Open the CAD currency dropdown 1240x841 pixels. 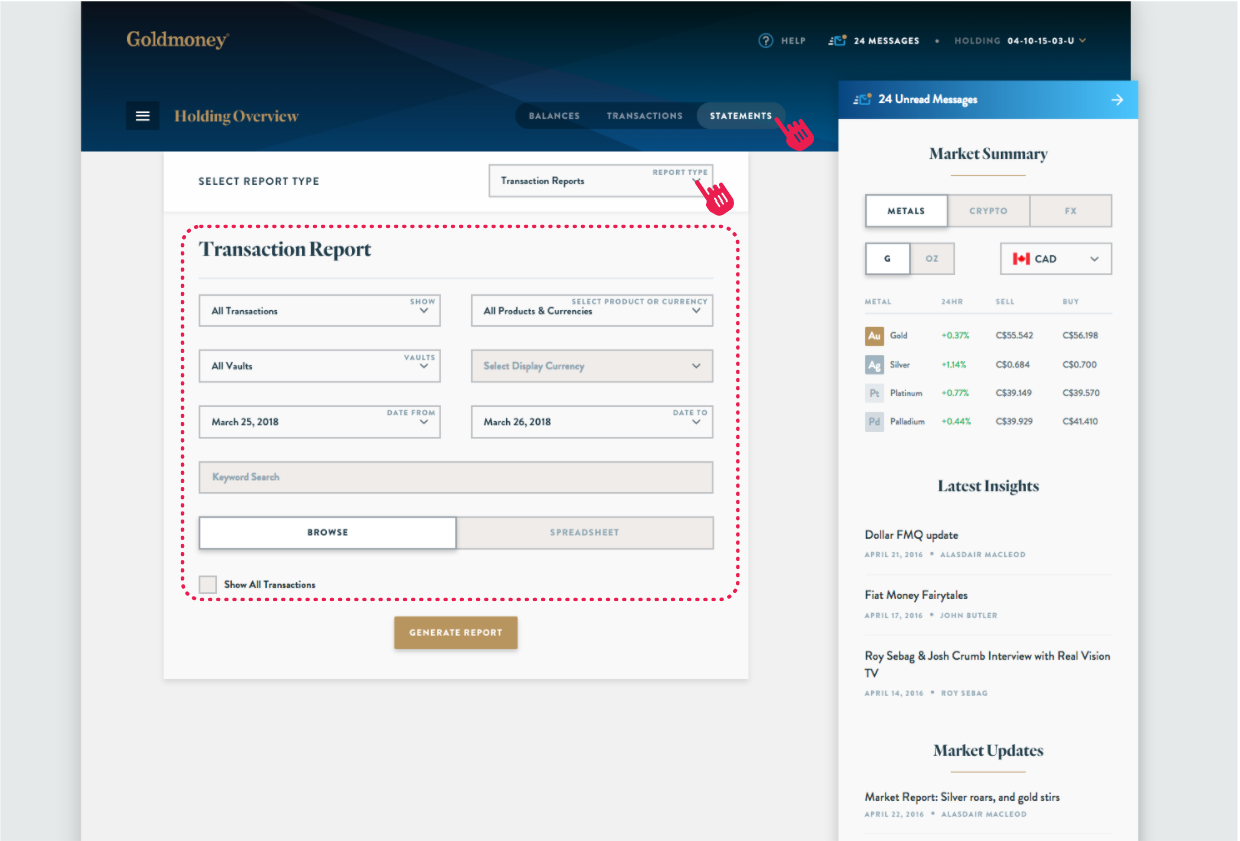click(x=1056, y=259)
